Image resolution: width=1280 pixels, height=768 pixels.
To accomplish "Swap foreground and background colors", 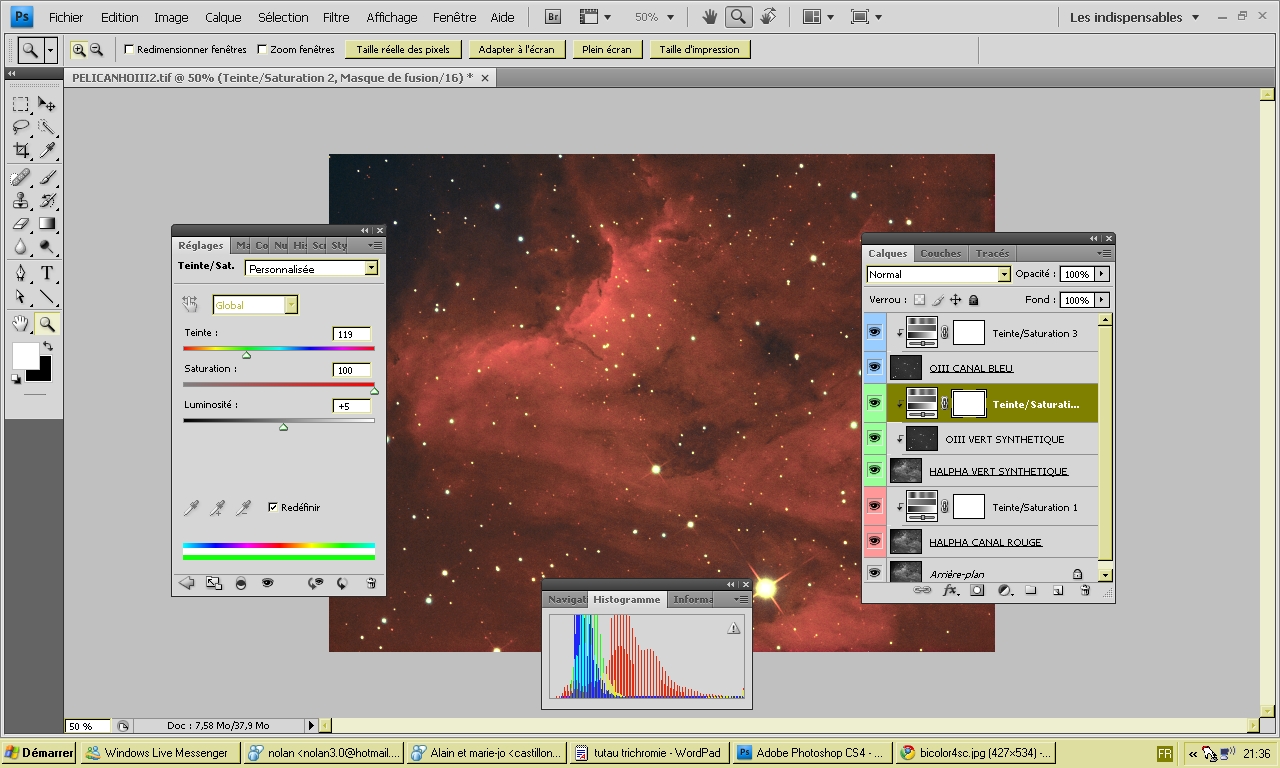I will (x=46, y=346).
